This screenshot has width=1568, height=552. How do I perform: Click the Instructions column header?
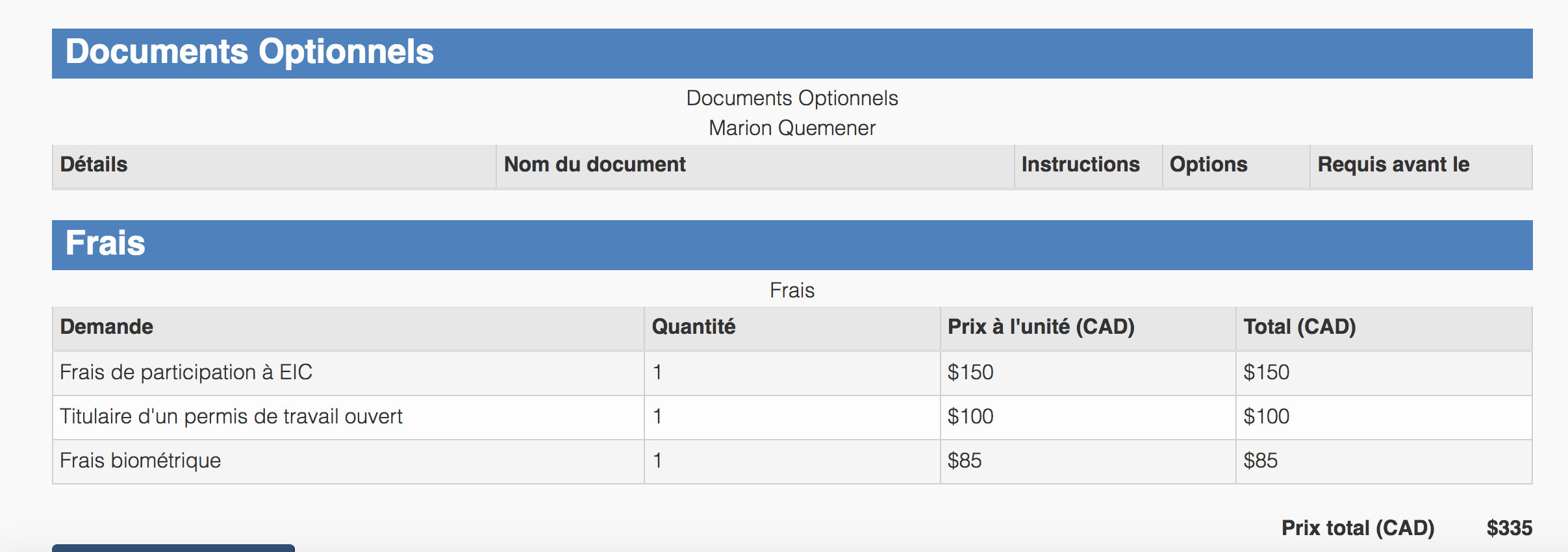(1088, 167)
